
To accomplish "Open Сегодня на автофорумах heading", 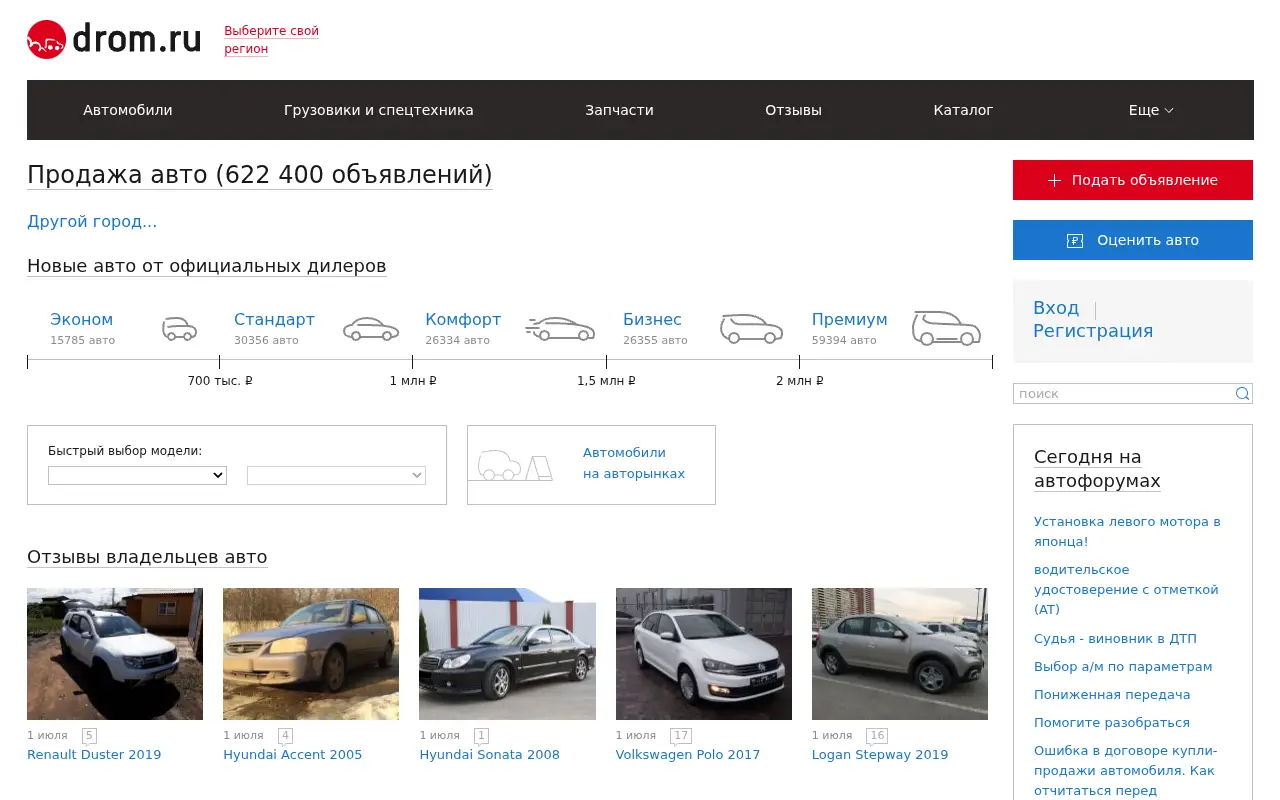I will tap(1097, 469).
